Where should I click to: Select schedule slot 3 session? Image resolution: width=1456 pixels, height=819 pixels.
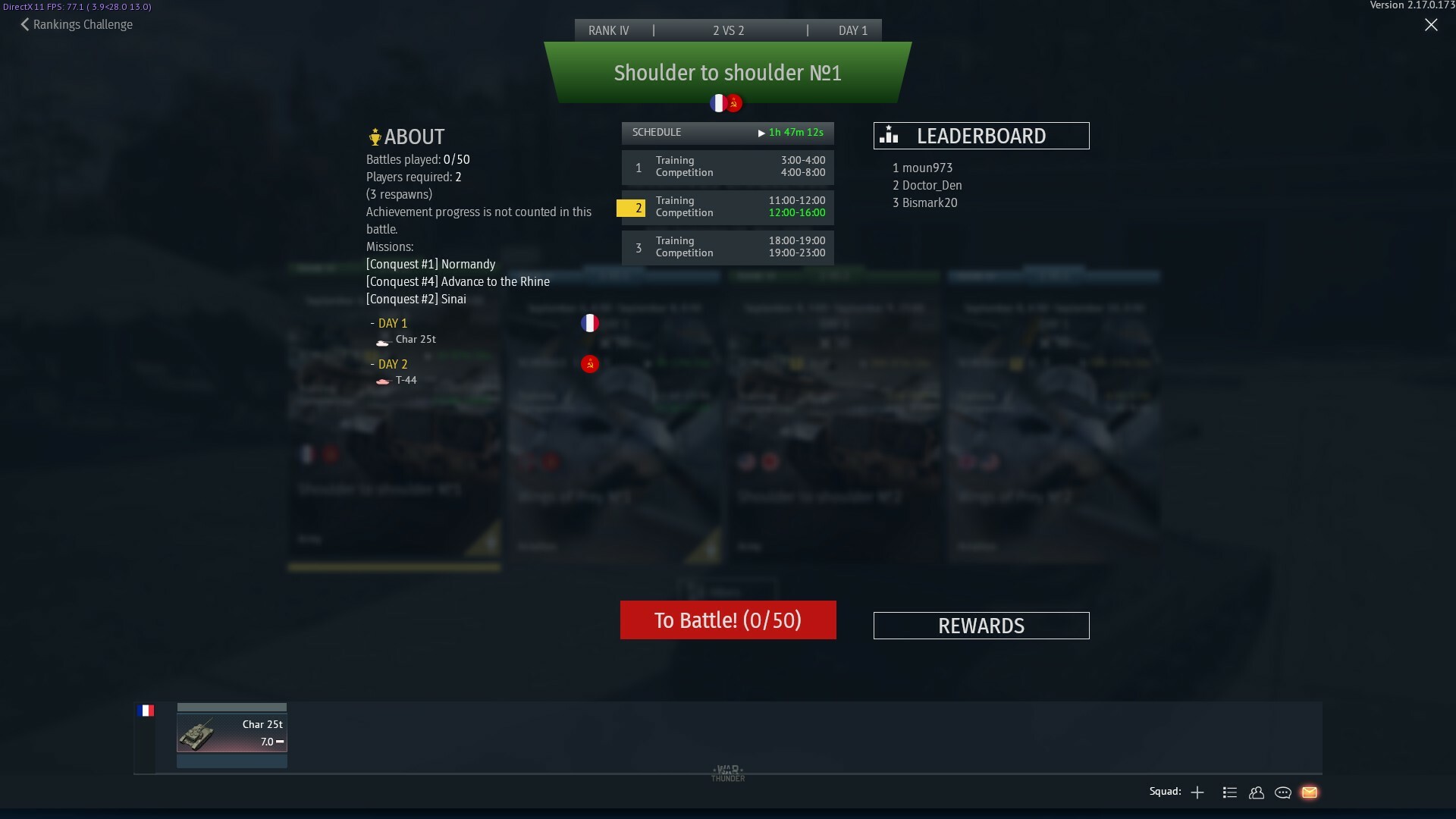tap(727, 247)
